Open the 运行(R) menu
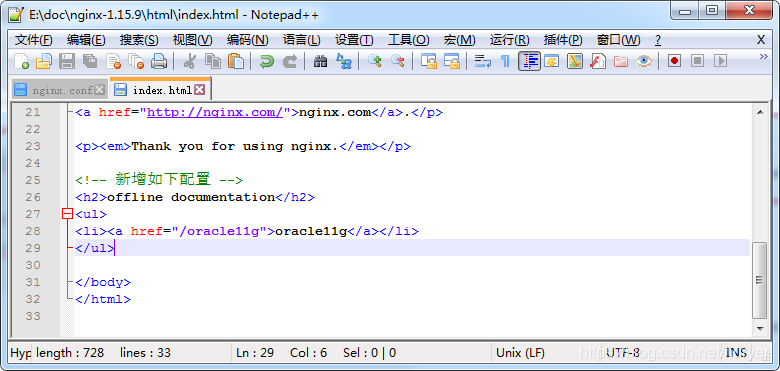 (509, 40)
